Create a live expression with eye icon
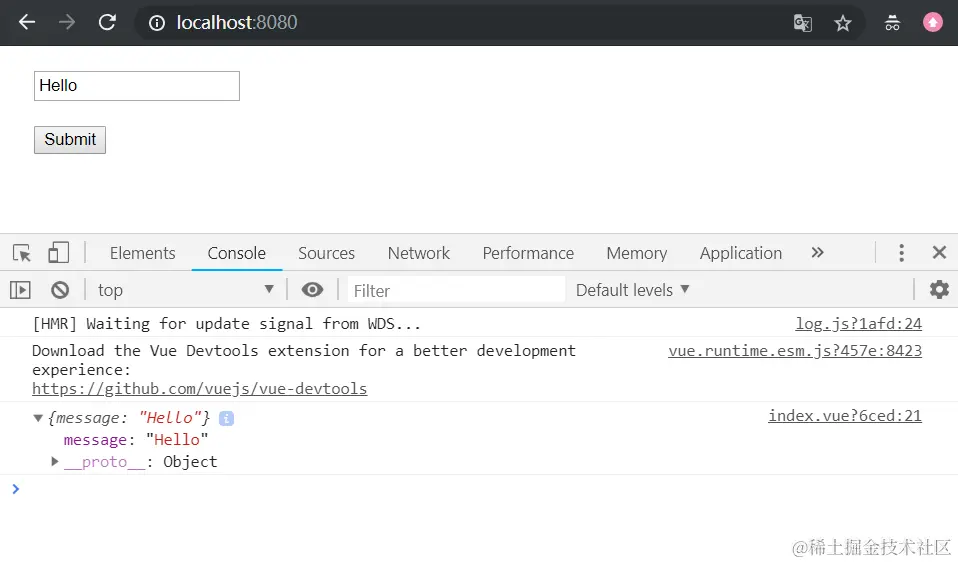Screen dimensions: 958x564 (x=312, y=290)
